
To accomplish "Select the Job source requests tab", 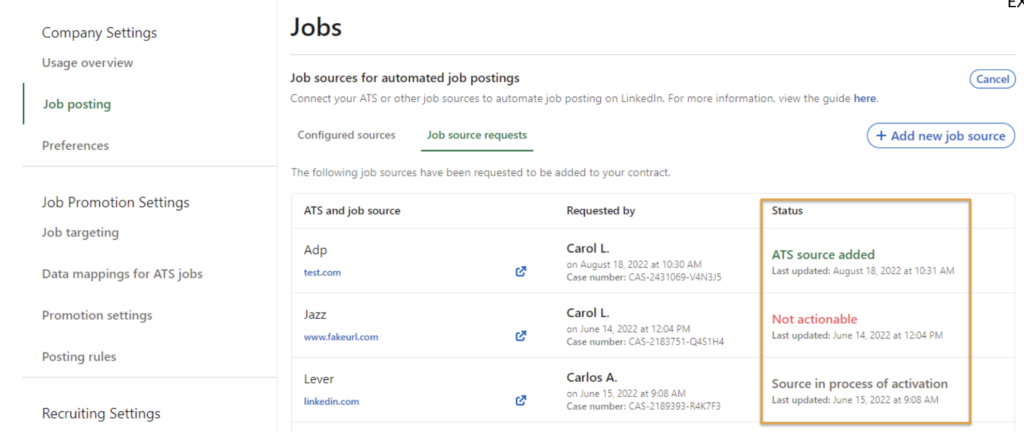I will click(x=477, y=135).
